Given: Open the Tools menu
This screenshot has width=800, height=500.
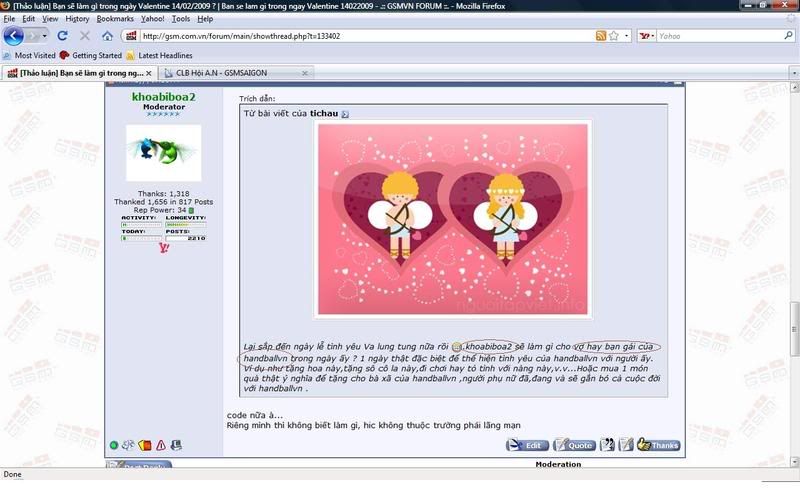Looking at the screenshot, I should point(181,19).
